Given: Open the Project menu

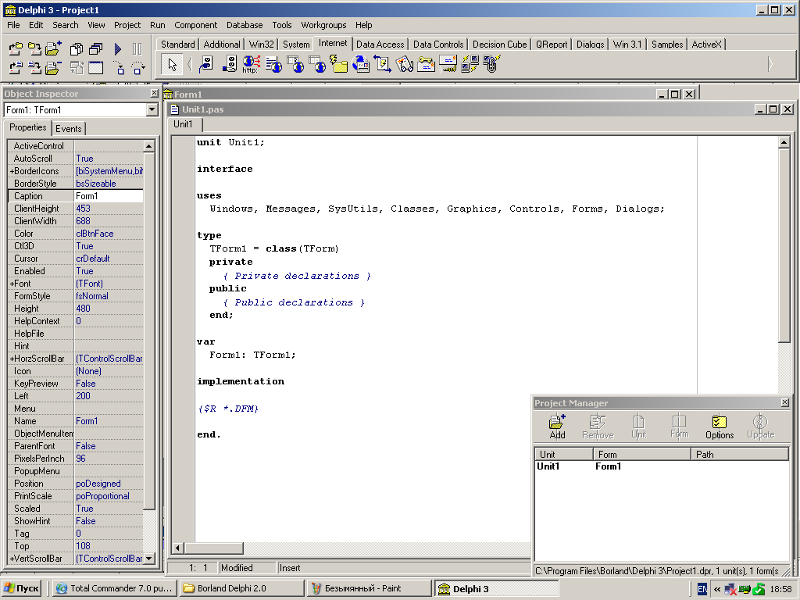Looking at the screenshot, I should click(x=127, y=25).
